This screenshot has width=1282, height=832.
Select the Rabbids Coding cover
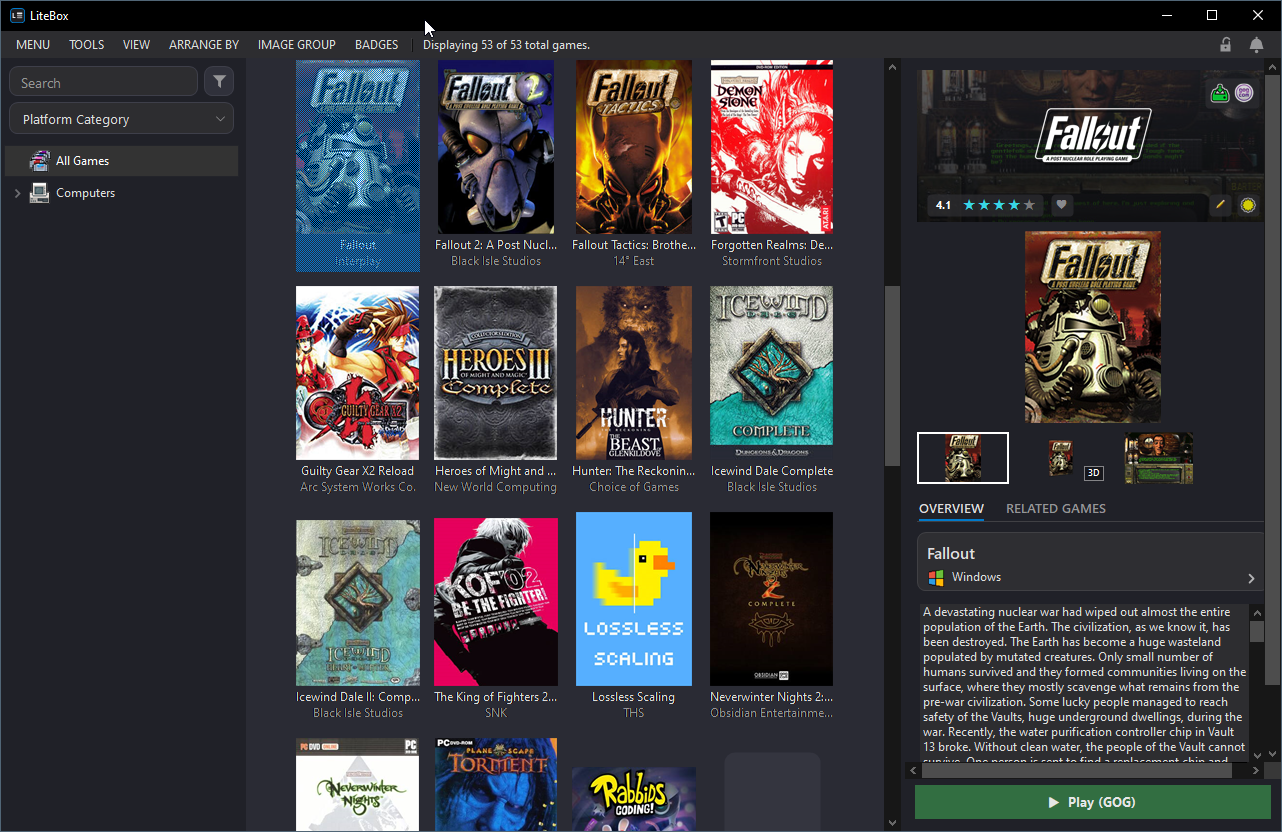[634, 799]
